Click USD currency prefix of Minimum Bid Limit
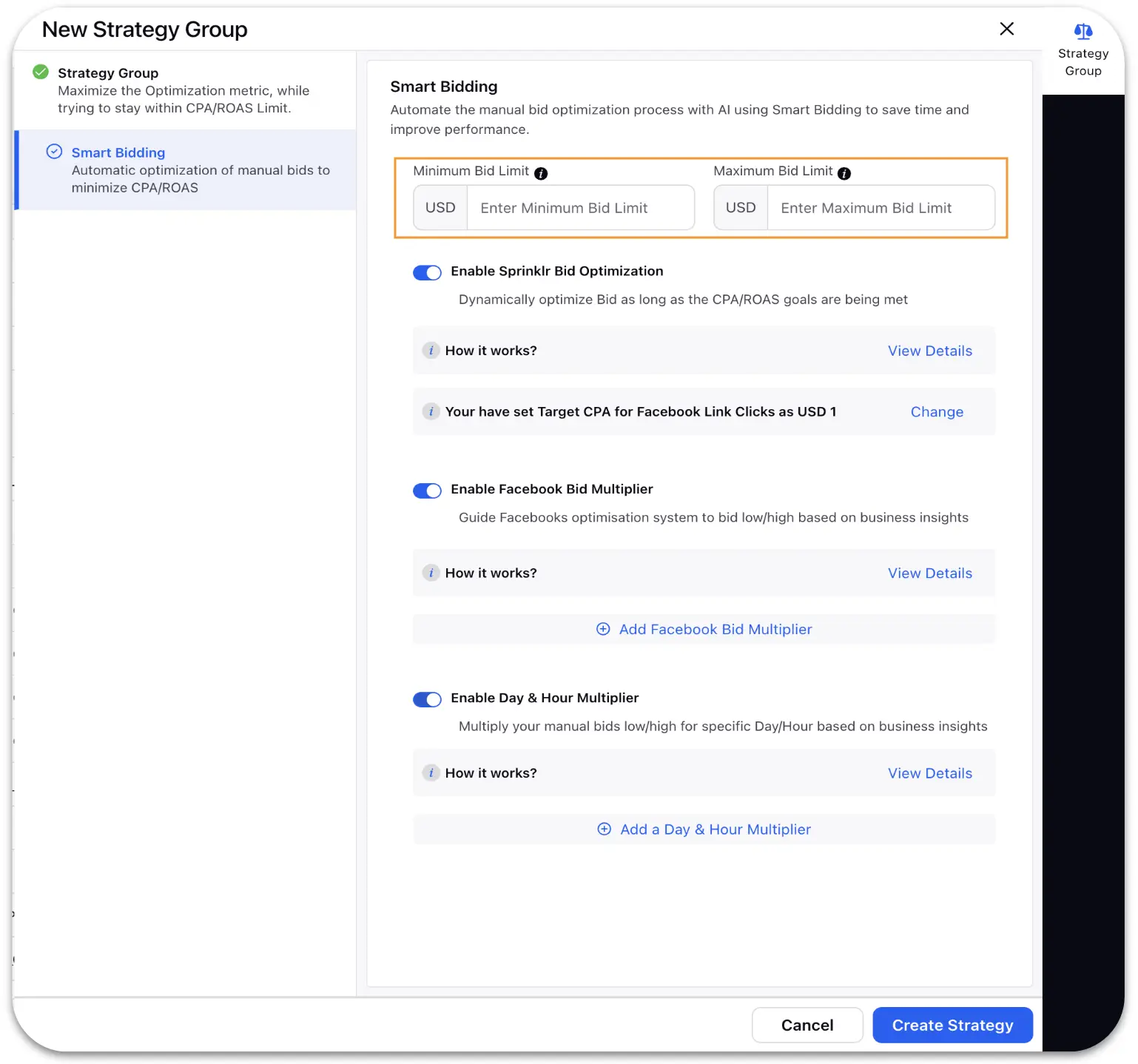Viewport: 1138px width, 1064px height. tap(440, 208)
